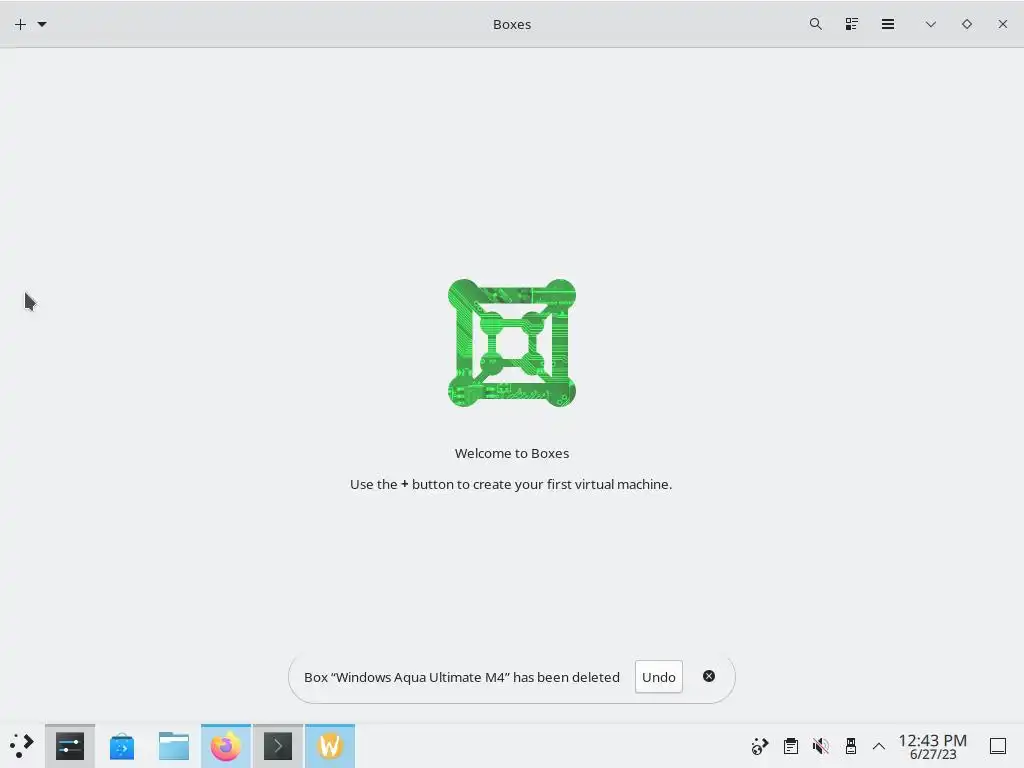Expand hidden system tray icons

click(x=879, y=746)
